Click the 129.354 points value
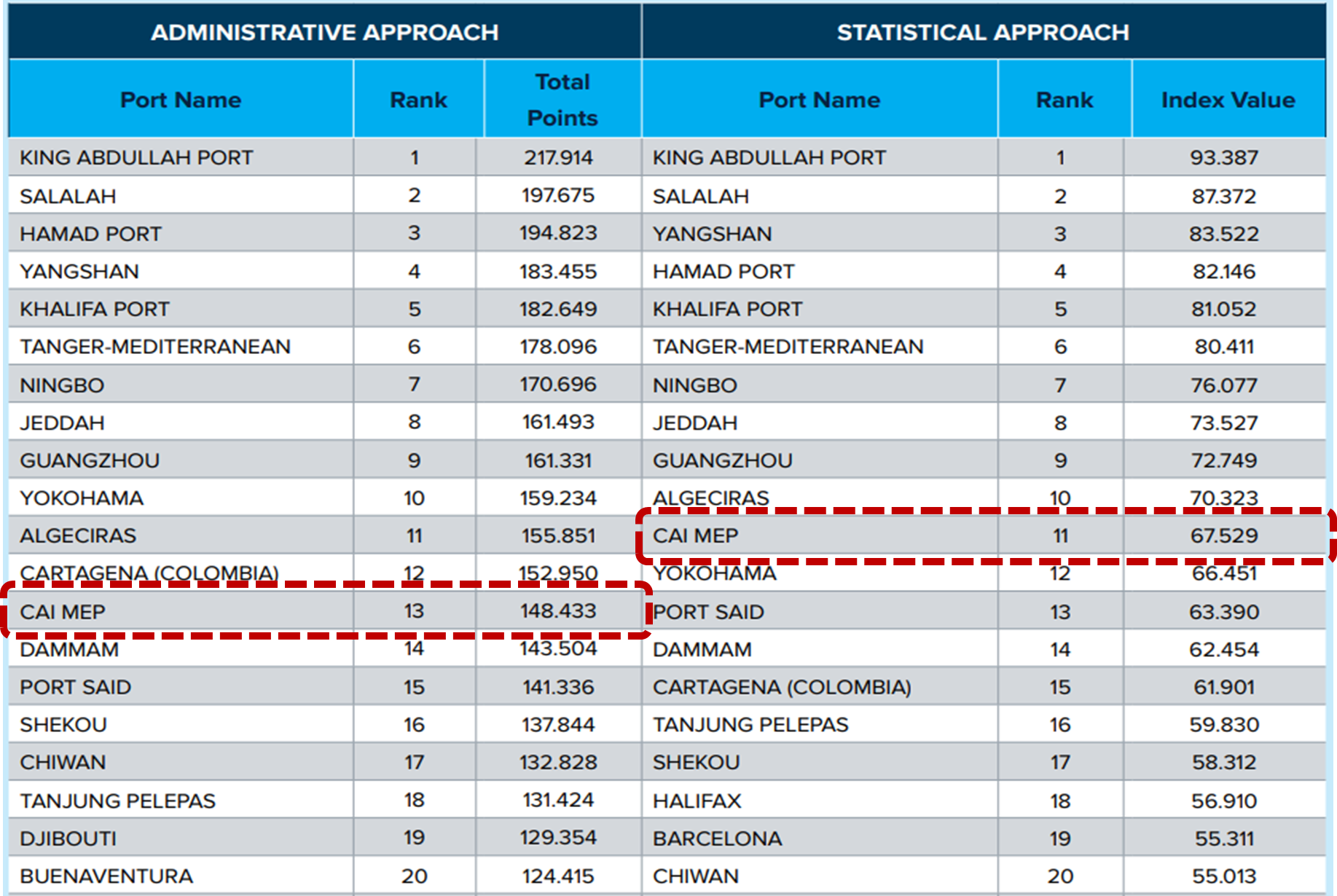The height and width of the screenshot is (896, 1337). 558,838
